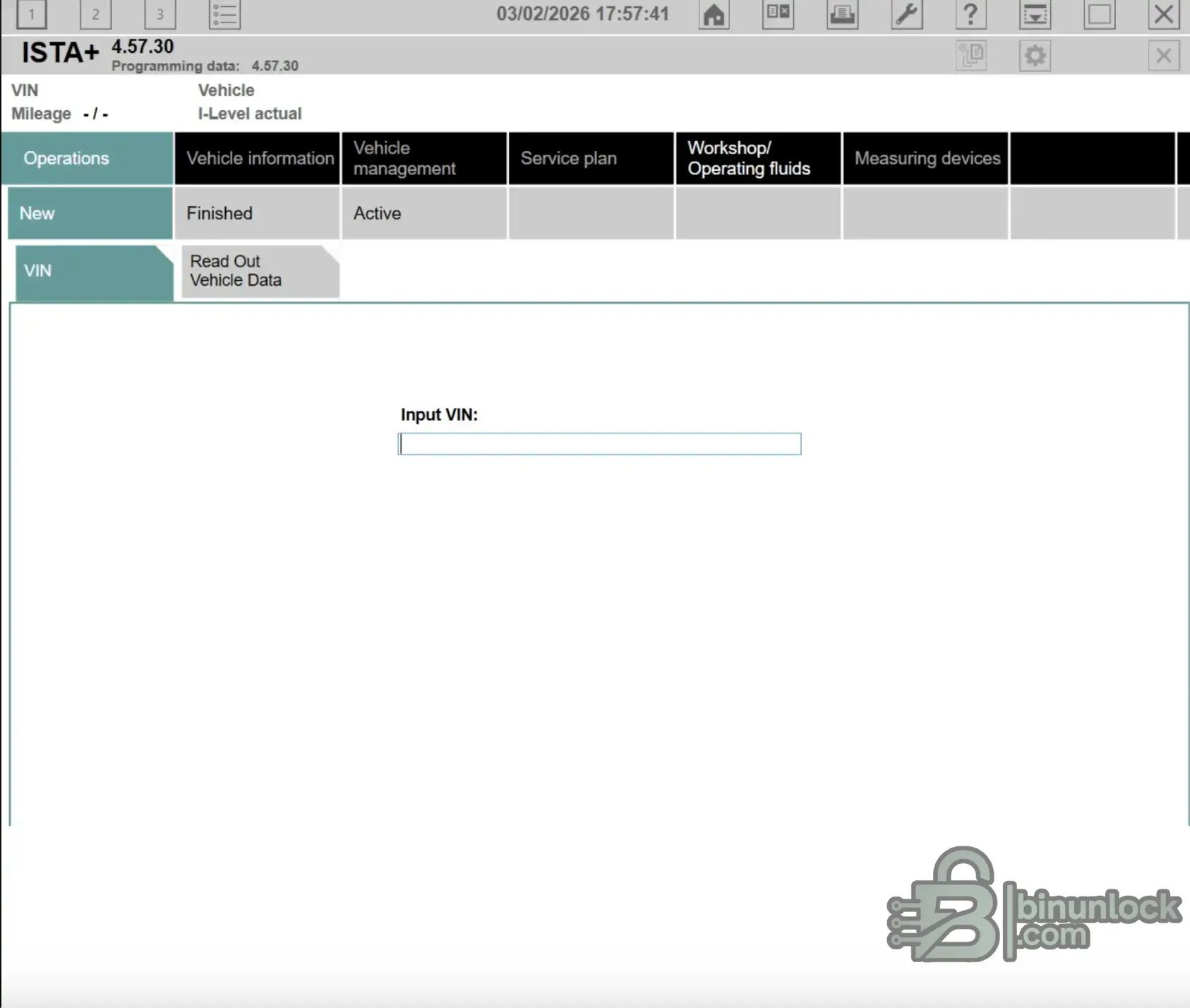This screenshot has width=1190, height=1008.
Task: Click the number 3 step icon
Action: pyautogui.click(x=160, y=14)
